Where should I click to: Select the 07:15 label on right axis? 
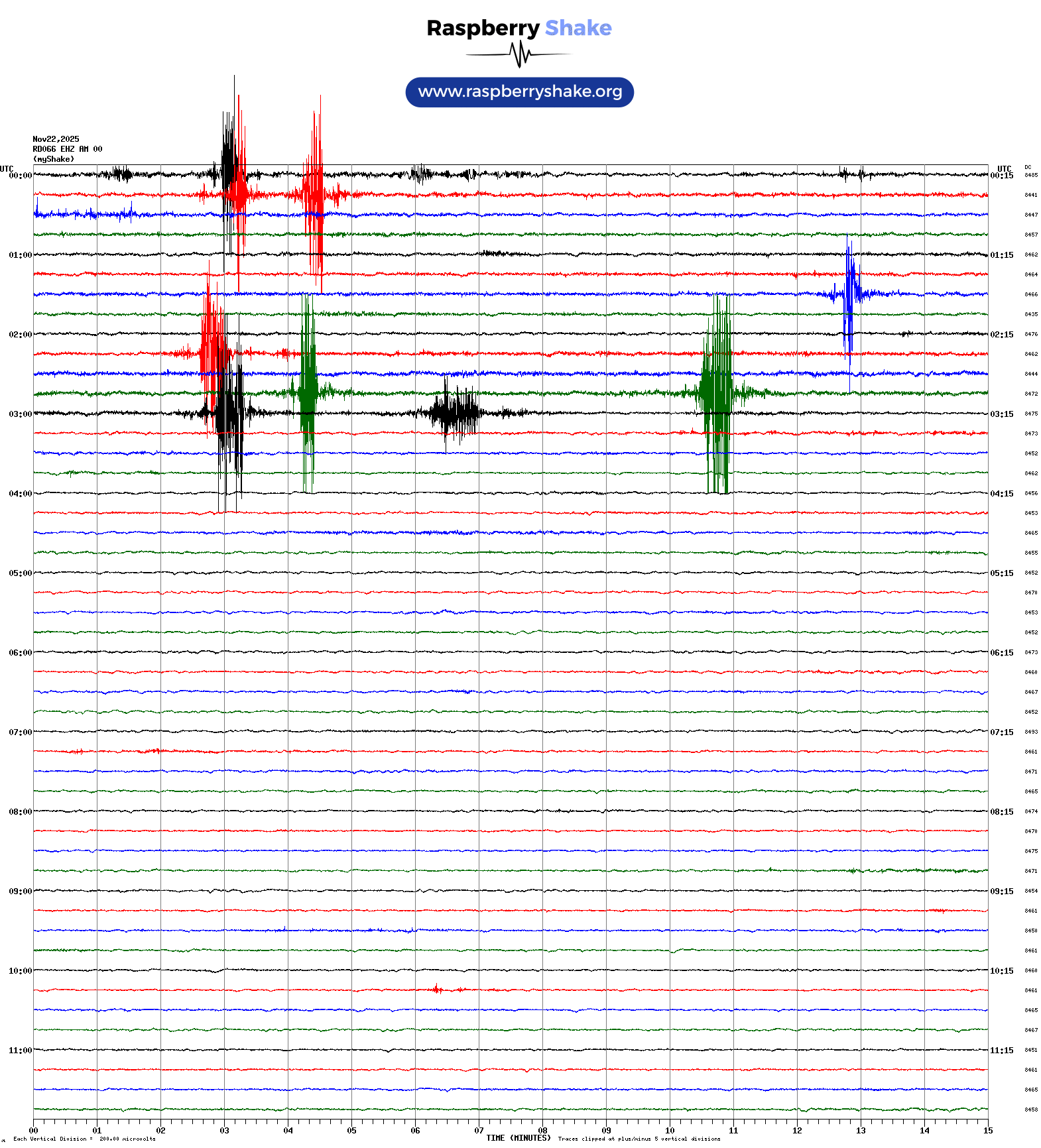(1001, 732)
